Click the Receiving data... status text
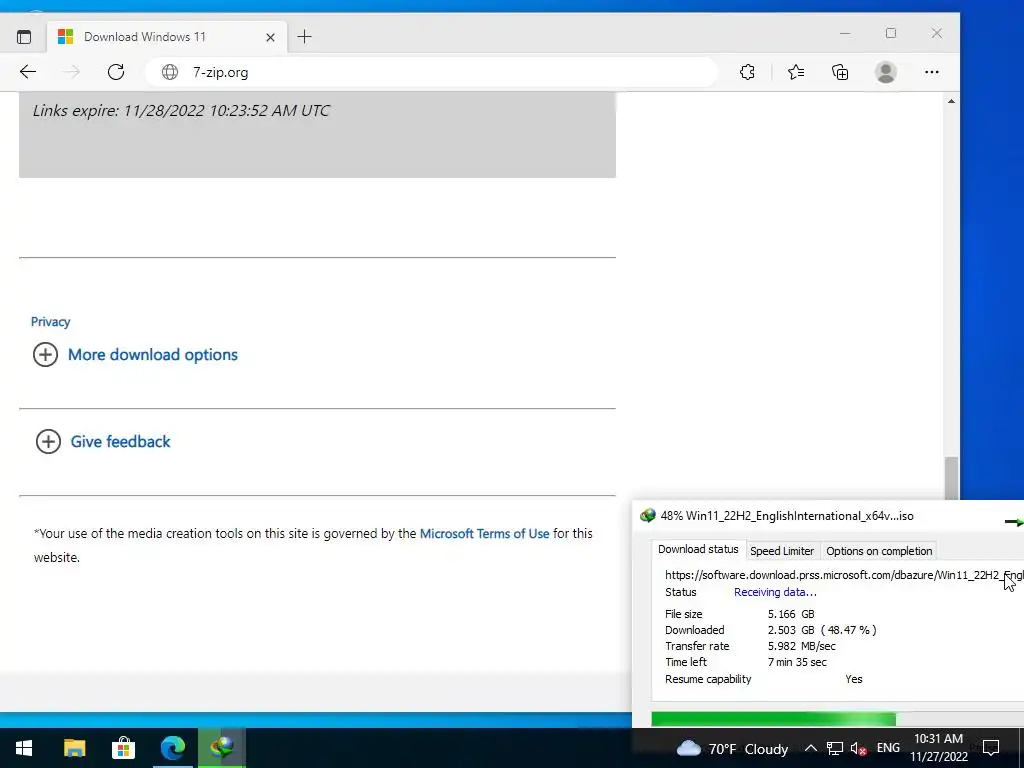This screenshot has height=768, width=1024. 775,592
